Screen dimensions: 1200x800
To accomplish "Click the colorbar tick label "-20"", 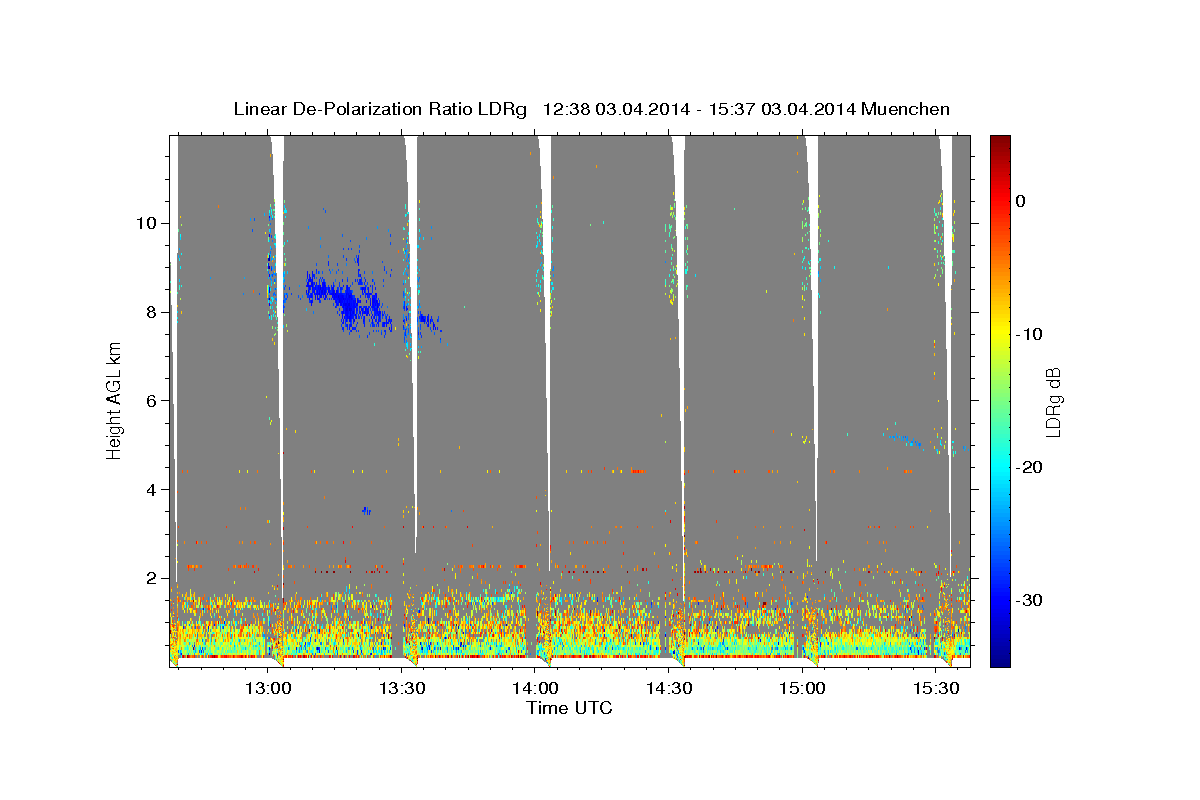I will [1029, 467].
